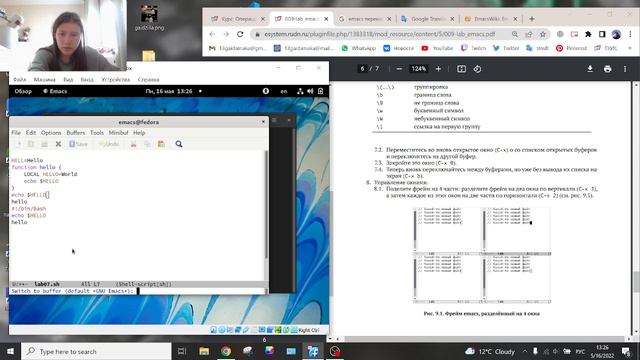The image size is (640, 360).
Task: Open Chrome from the Windows taskbar
Action: (226, 351)
